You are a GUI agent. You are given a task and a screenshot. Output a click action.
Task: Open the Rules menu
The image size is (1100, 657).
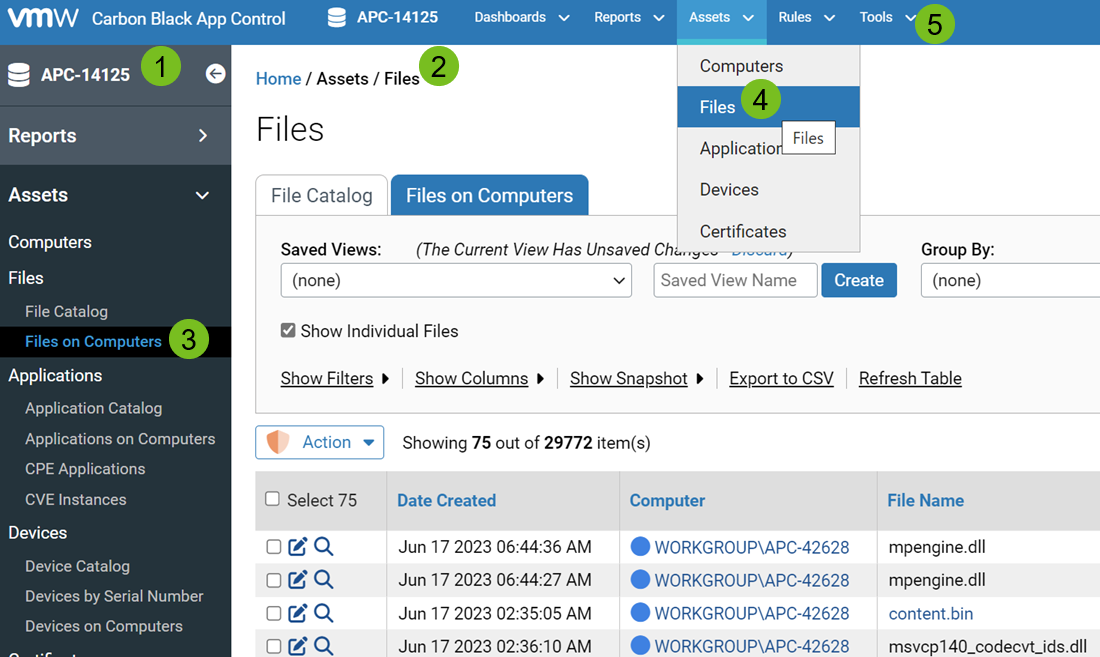[796, 16]
